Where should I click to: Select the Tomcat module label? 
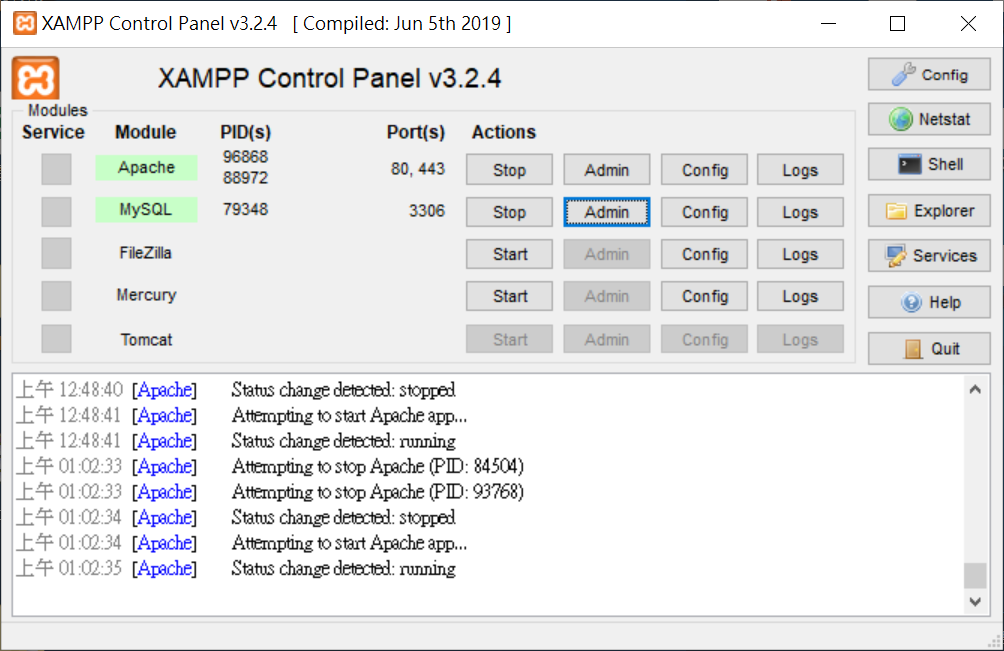146,339
